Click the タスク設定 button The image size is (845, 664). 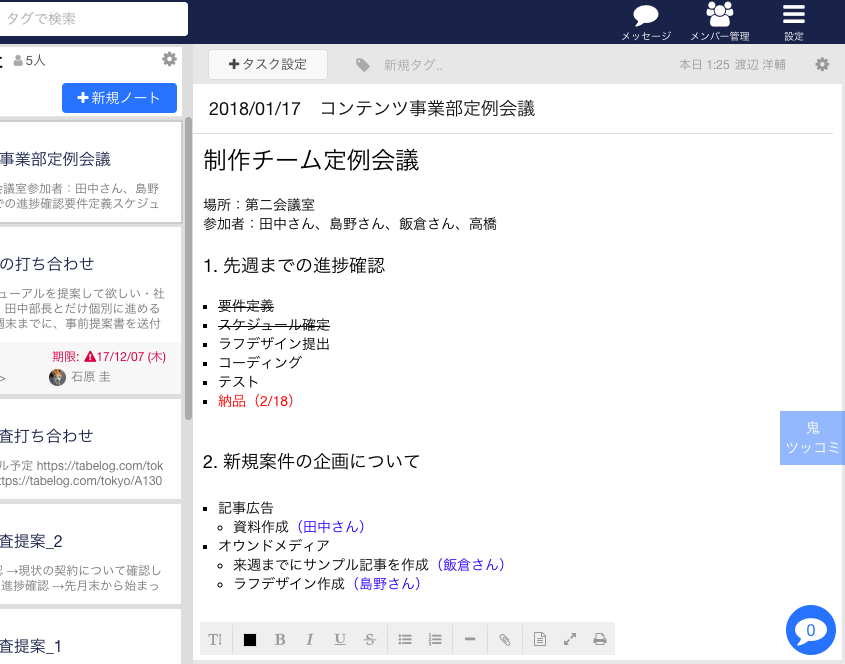(268, 64)
